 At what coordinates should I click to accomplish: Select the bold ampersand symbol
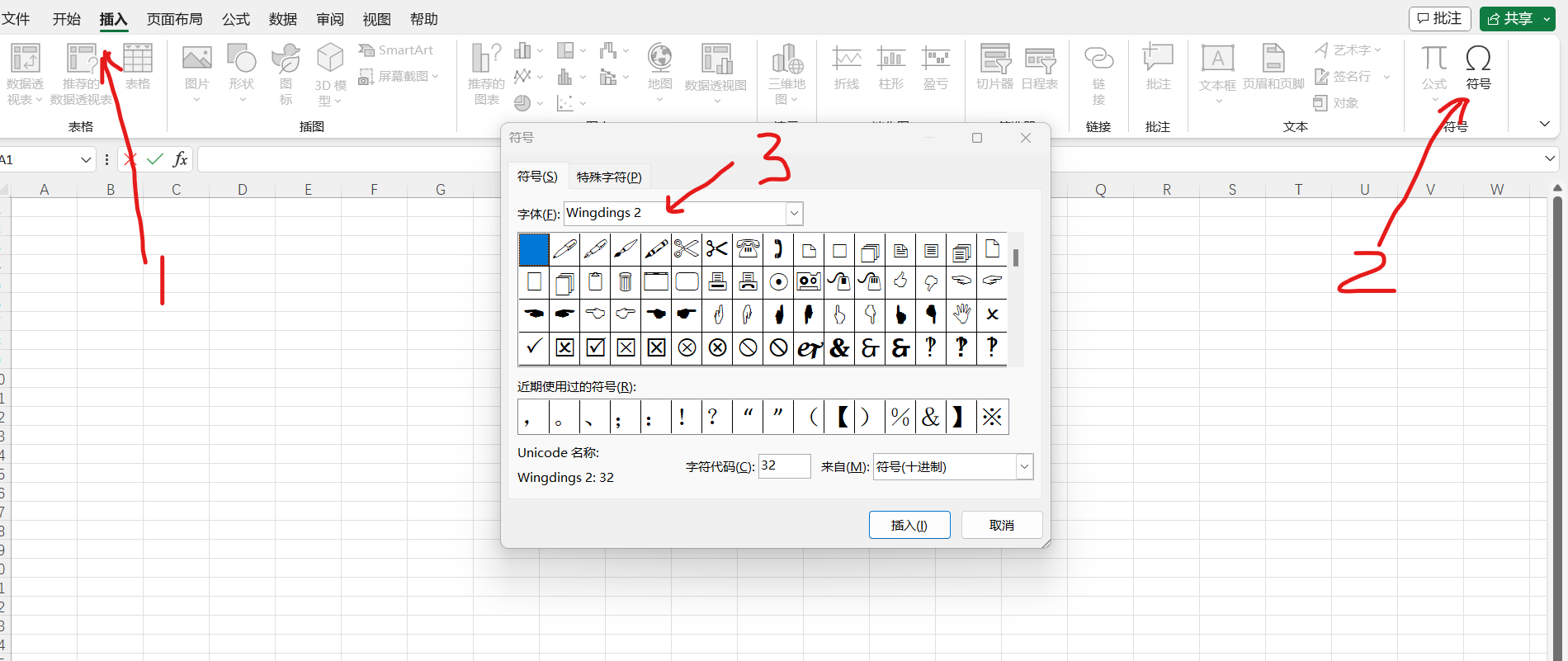pyautogui.click(x=839, y=347)
